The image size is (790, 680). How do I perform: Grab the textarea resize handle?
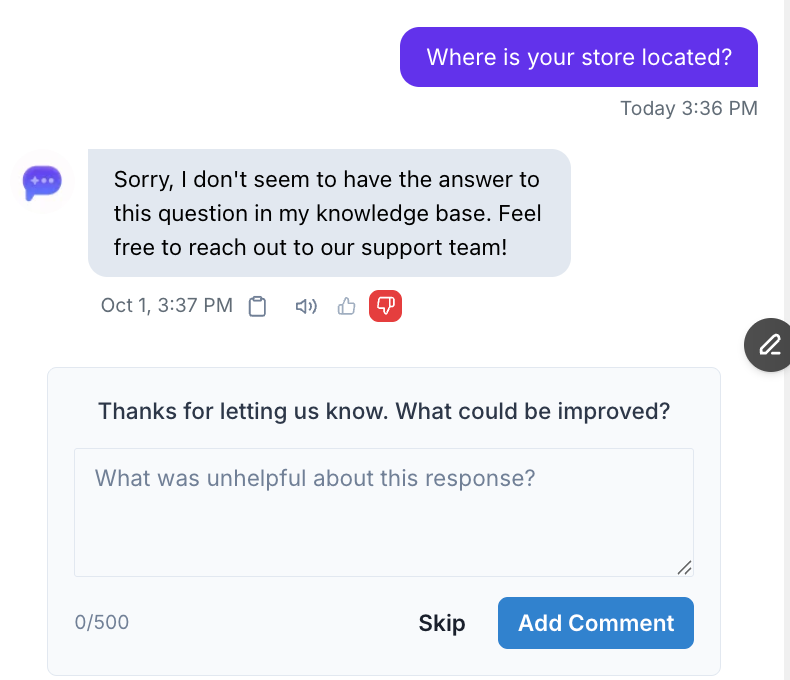(x=684, y=567)
